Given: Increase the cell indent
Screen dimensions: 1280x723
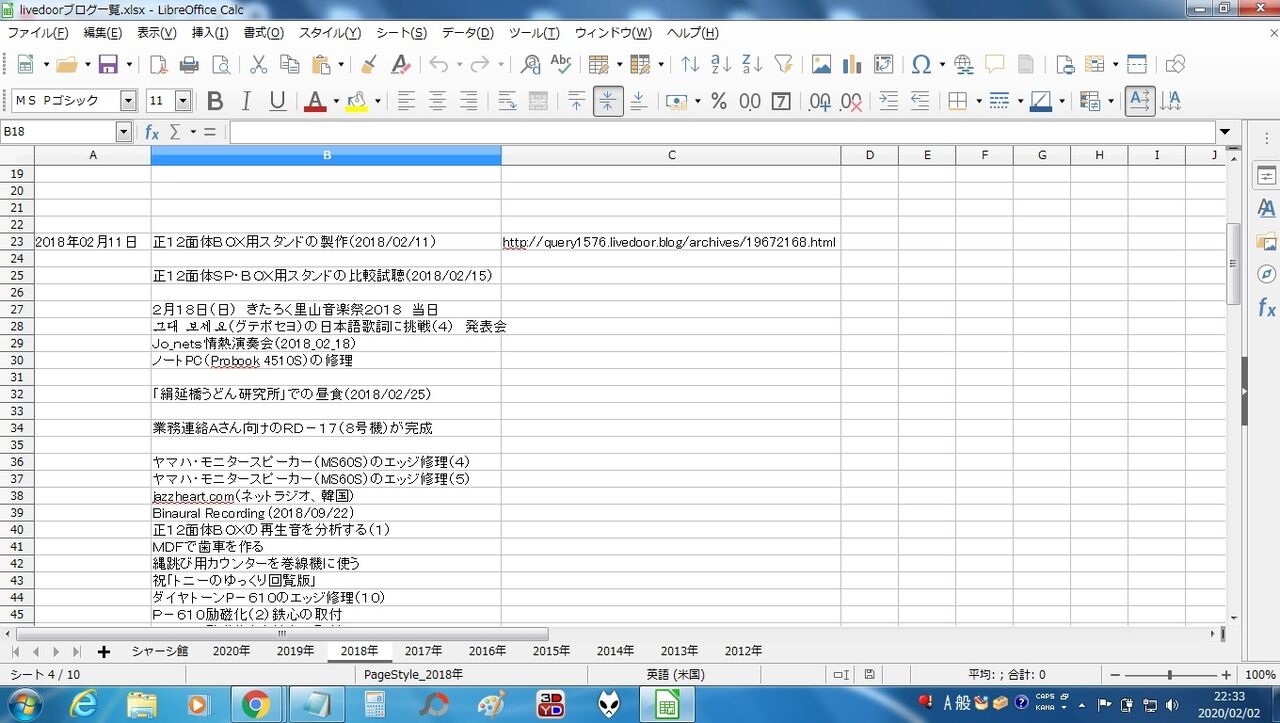Looking at the screenshot, I should (888, 101).
